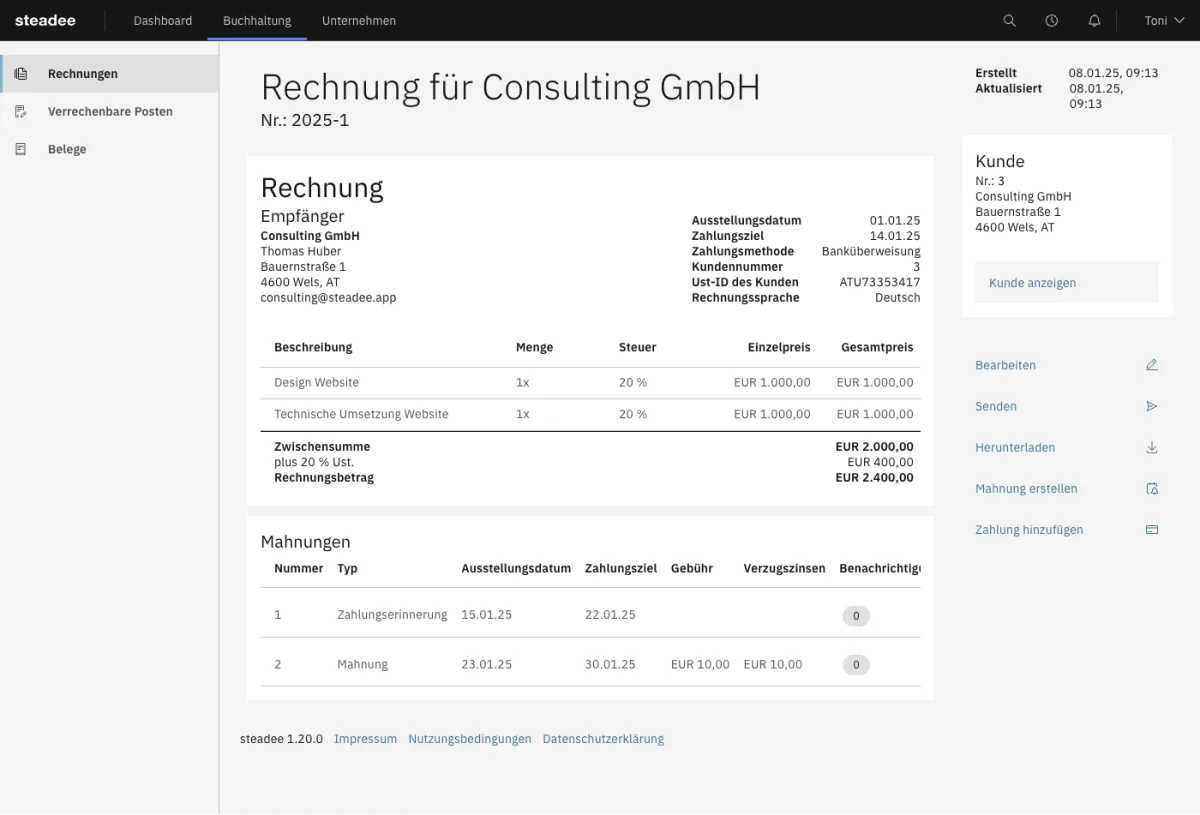Go to Belege in the sidebar
The height and width of the screenshot is (815, 1200).
(x=67, y=150)
